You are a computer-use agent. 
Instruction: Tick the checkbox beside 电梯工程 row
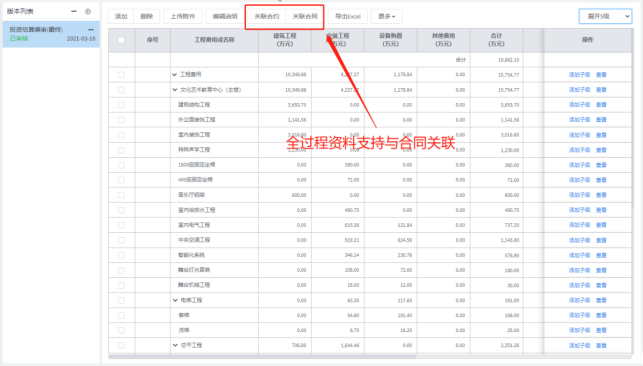pyautogui.click(x=121, y=300)
